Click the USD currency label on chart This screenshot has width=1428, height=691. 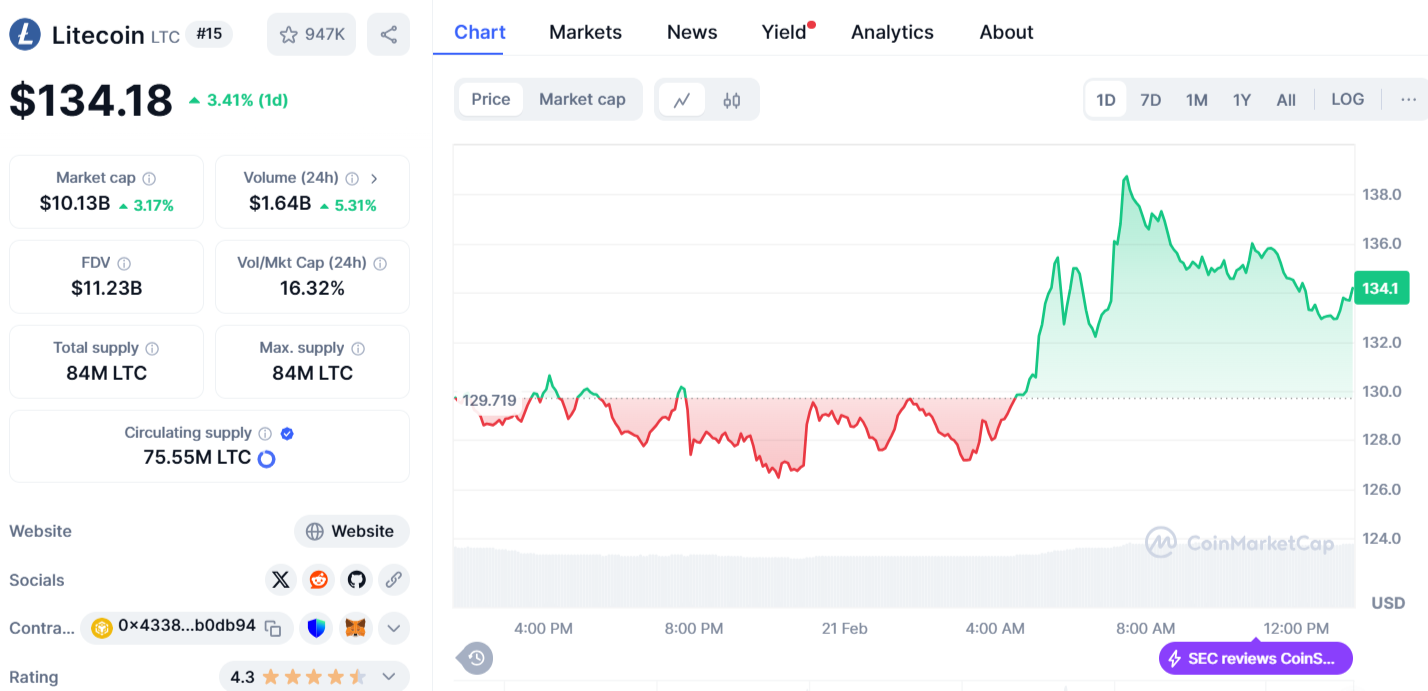pyautogui.click(x=1388, y=603)
